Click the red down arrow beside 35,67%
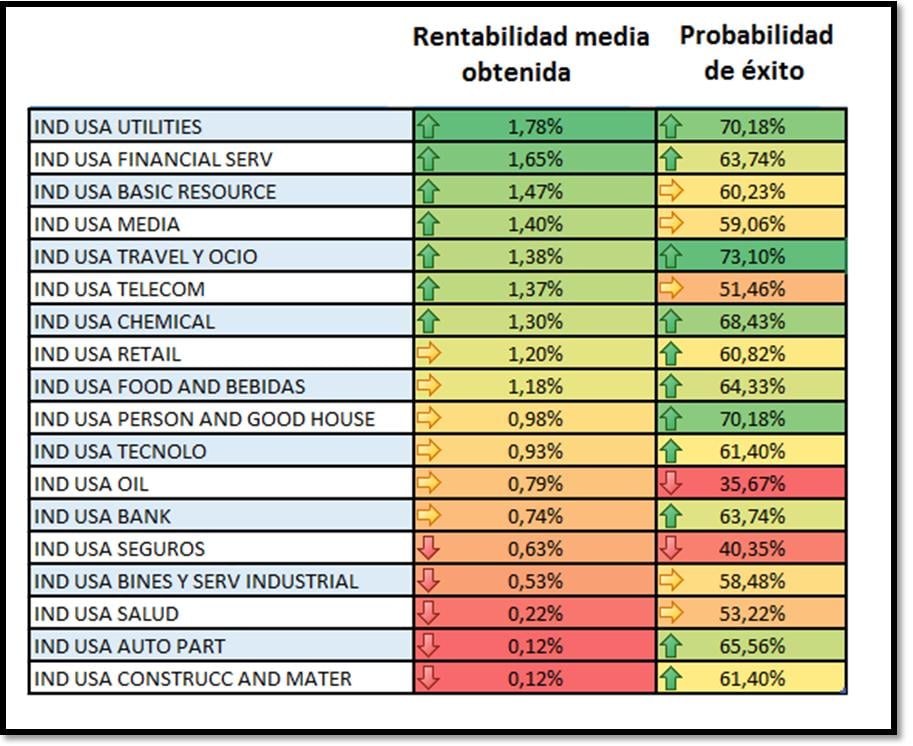This screenshot has width=913, height=746. (x=670, y=484)
